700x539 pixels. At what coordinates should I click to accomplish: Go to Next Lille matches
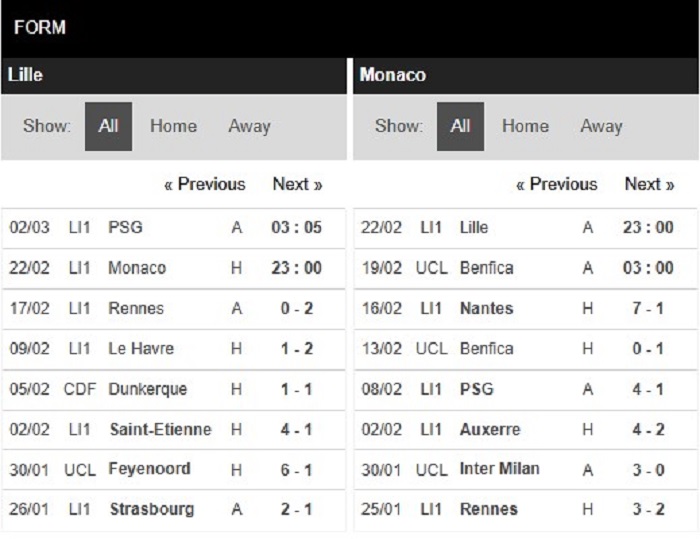297,184
